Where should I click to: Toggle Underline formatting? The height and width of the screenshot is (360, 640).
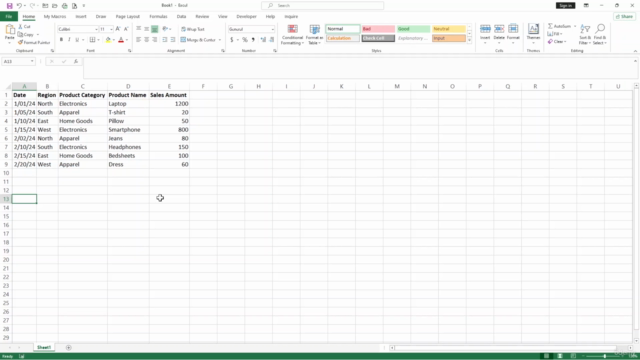click(77, 40)
